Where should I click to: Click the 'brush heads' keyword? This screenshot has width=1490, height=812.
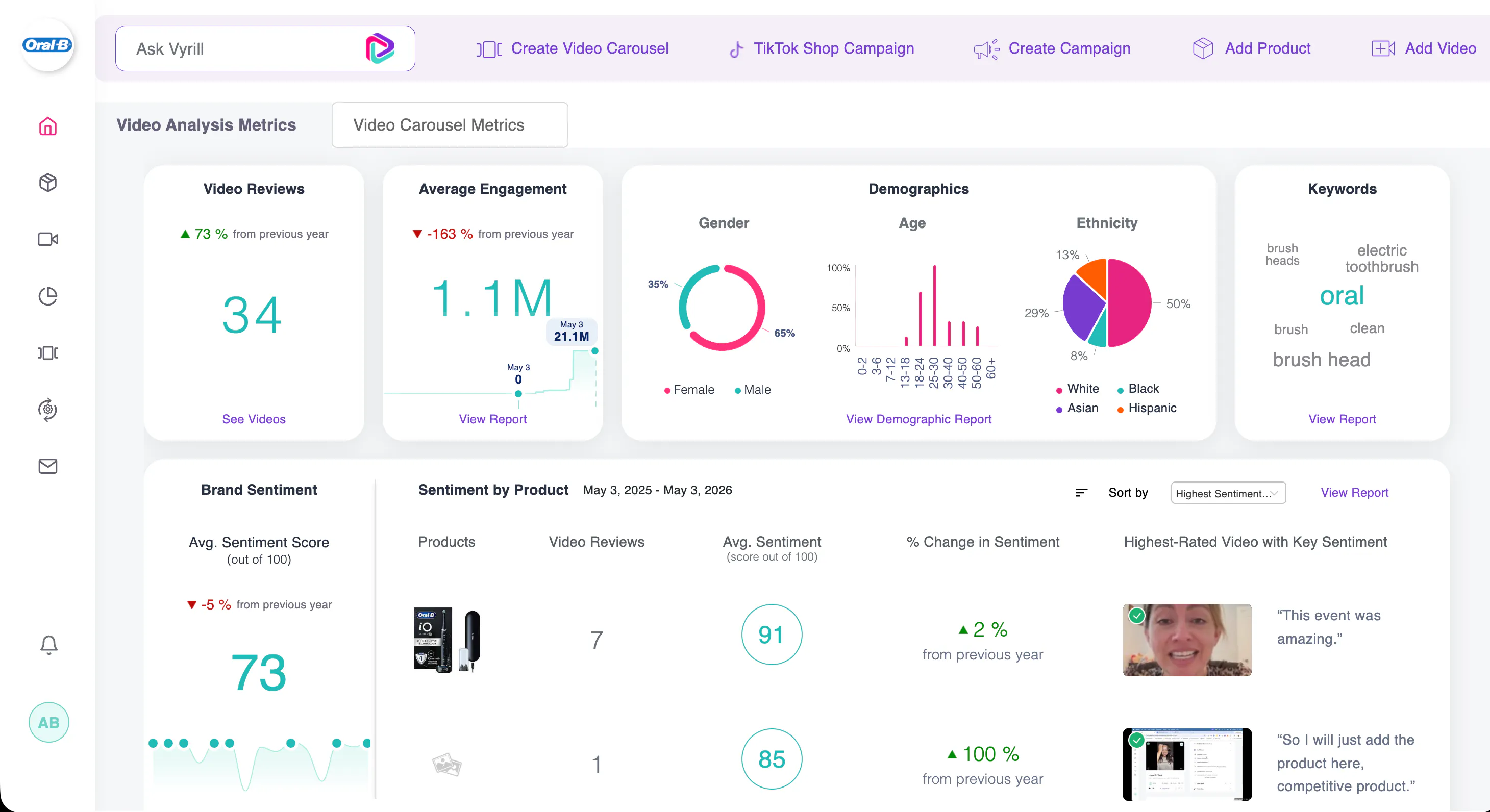point(1282,255)
